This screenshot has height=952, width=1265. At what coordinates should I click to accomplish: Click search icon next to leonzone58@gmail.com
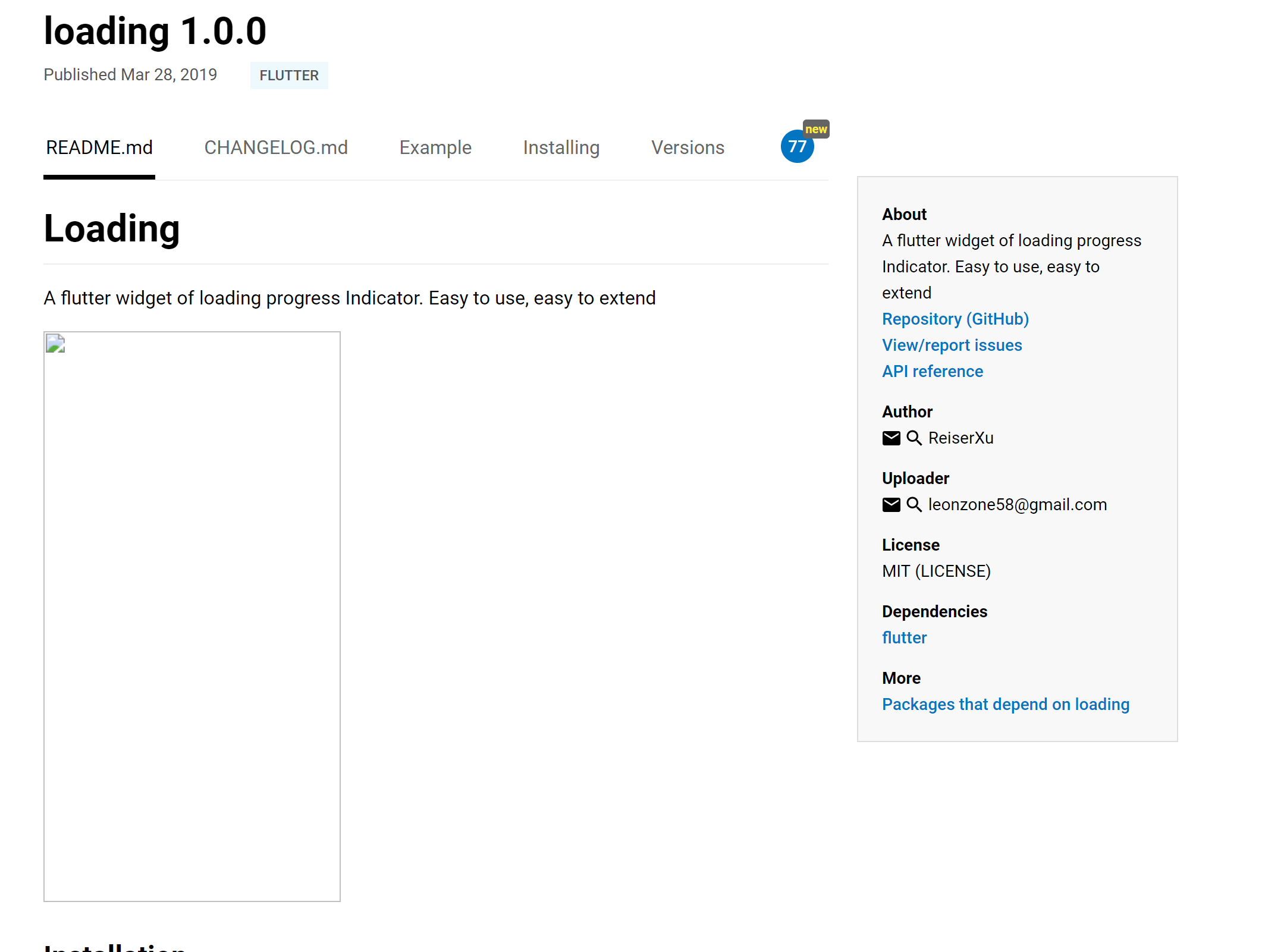point(914,505)
